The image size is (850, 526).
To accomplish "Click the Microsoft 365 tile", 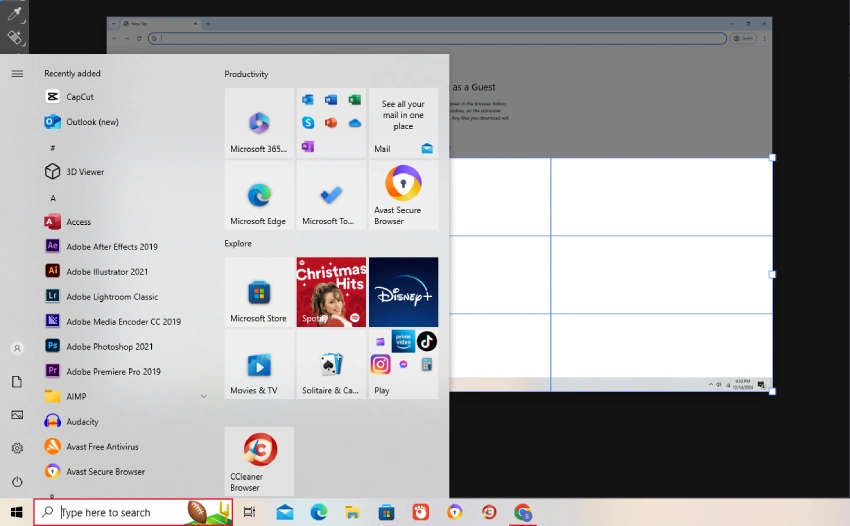I will pos(259,123).
